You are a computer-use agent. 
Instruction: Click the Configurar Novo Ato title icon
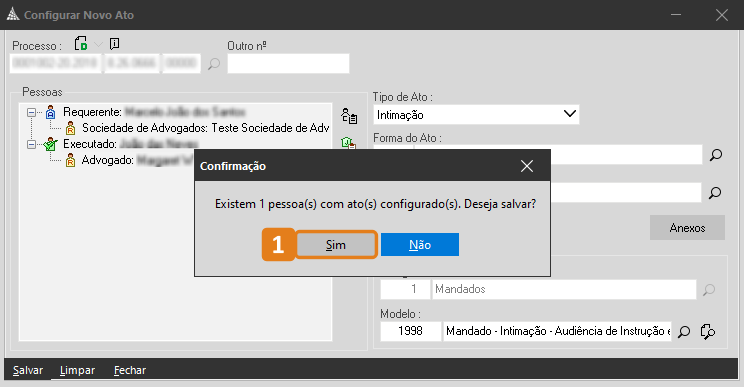[13, 15]
